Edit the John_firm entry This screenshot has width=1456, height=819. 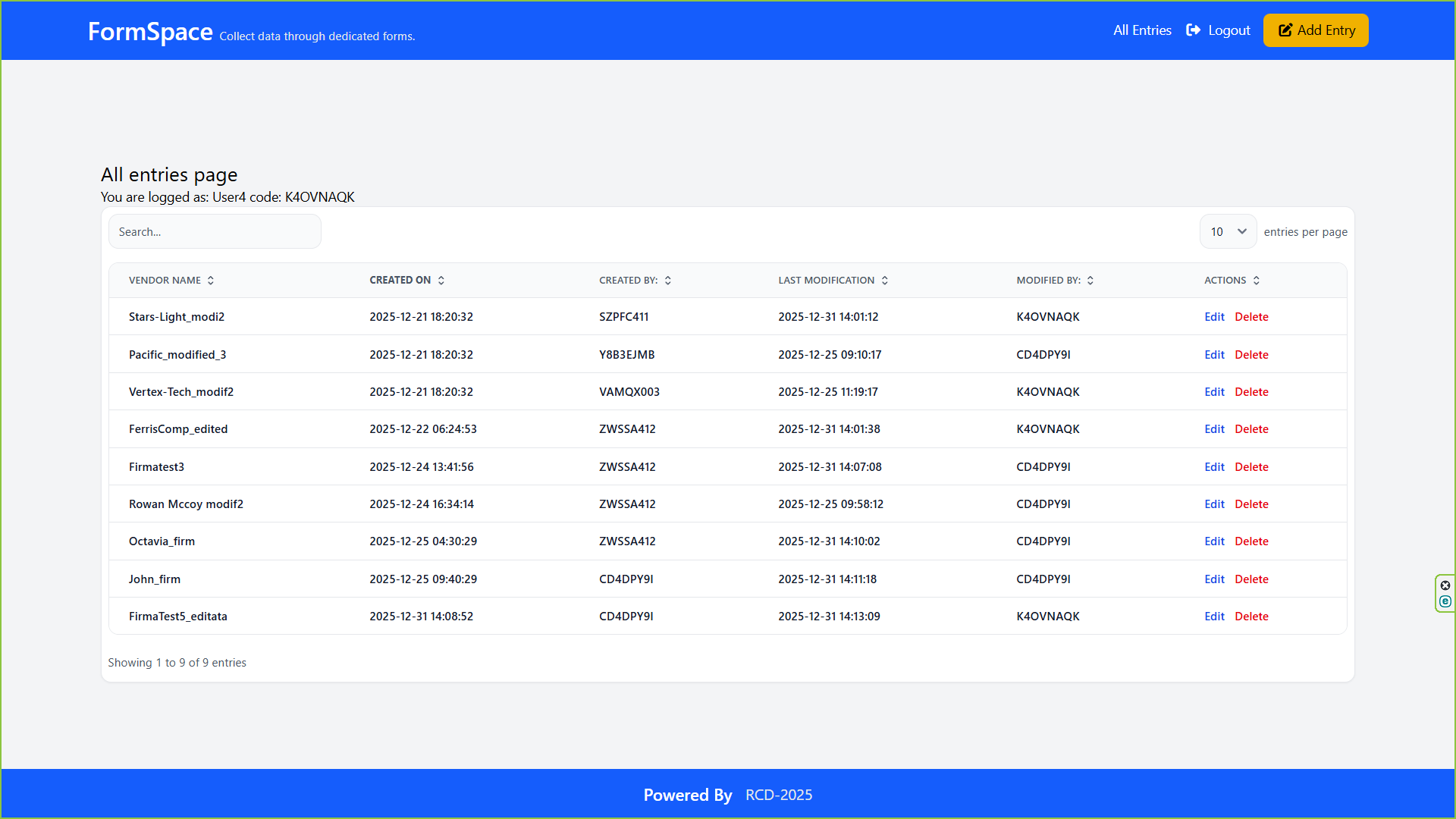point(1214,579)
